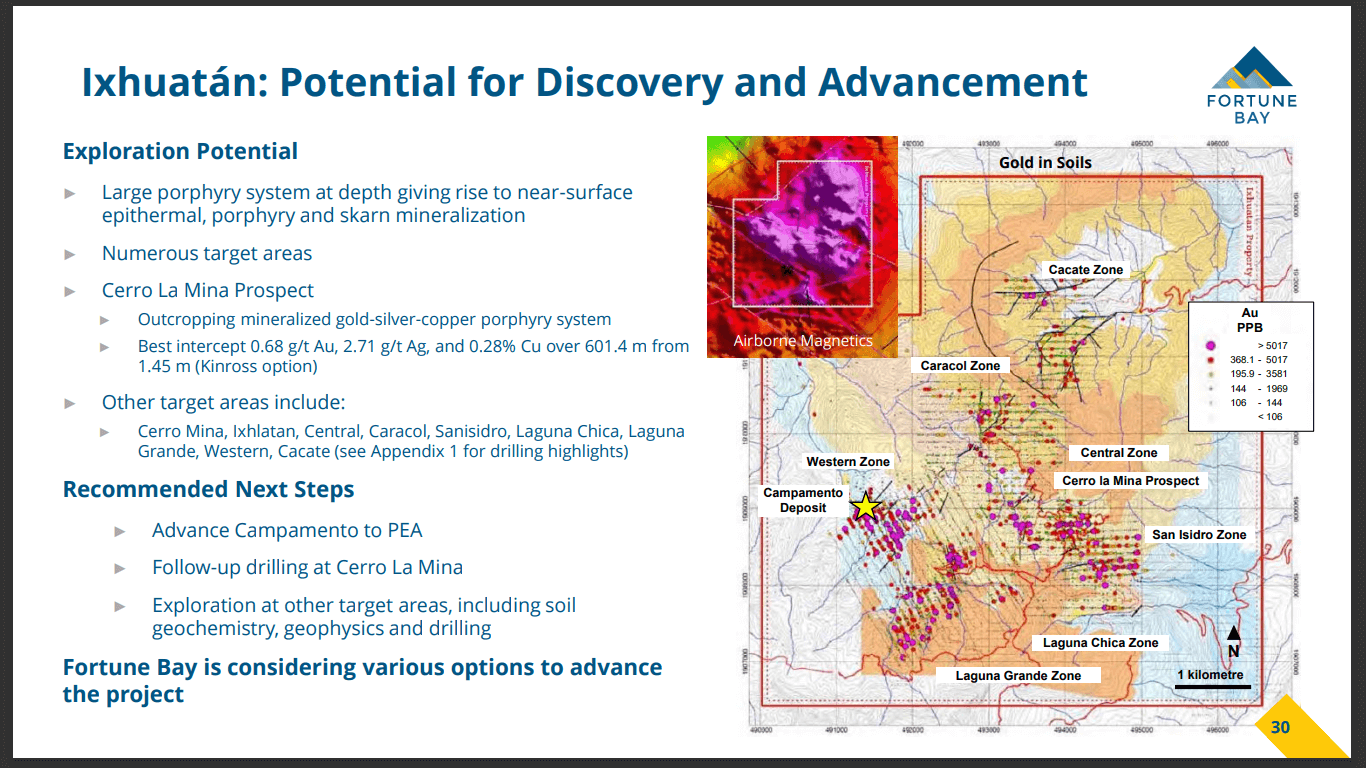The width and height of the screenshot is (1366, 768).
Task: Select the red 368.1-5017 legend dot
Action: click(x=1210, y=360)
